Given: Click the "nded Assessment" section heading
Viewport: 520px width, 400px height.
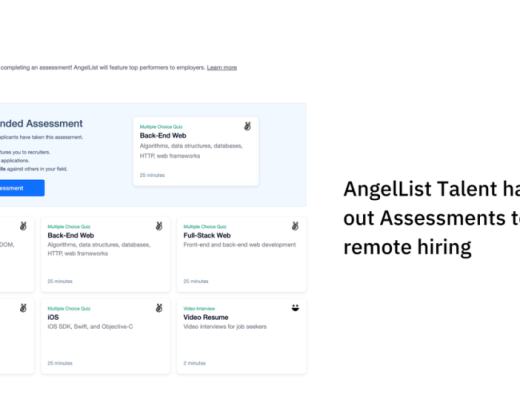Looking at the screenshot, I should point(41,124).
